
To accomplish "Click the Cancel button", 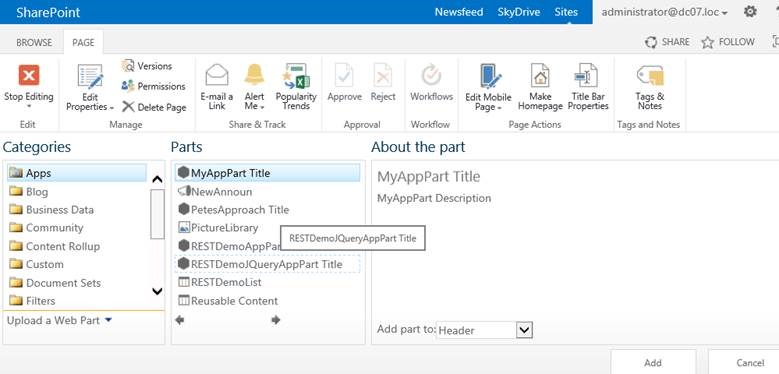I will click(x=743, y=362).
